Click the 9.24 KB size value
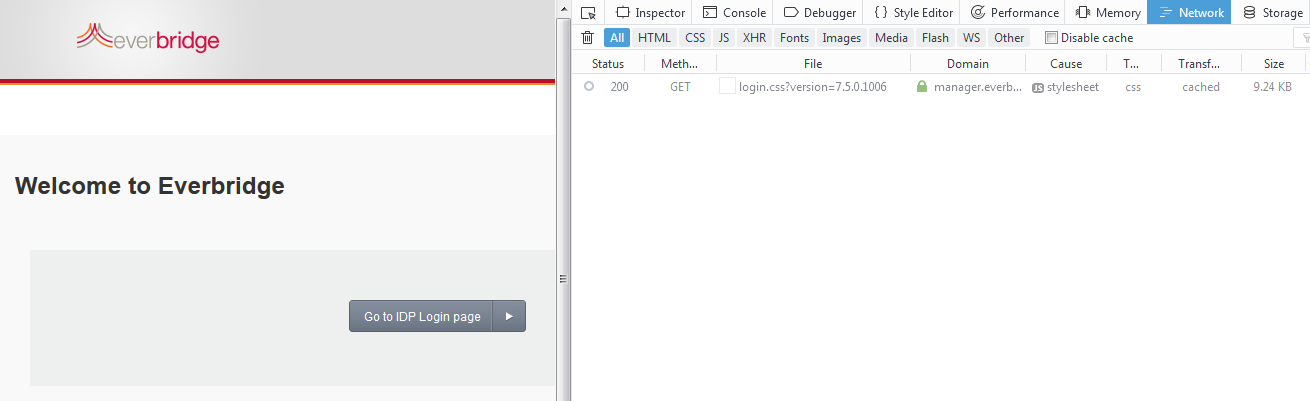The width and height of the screenshot is (1310, 401). tap(1272, 87)
